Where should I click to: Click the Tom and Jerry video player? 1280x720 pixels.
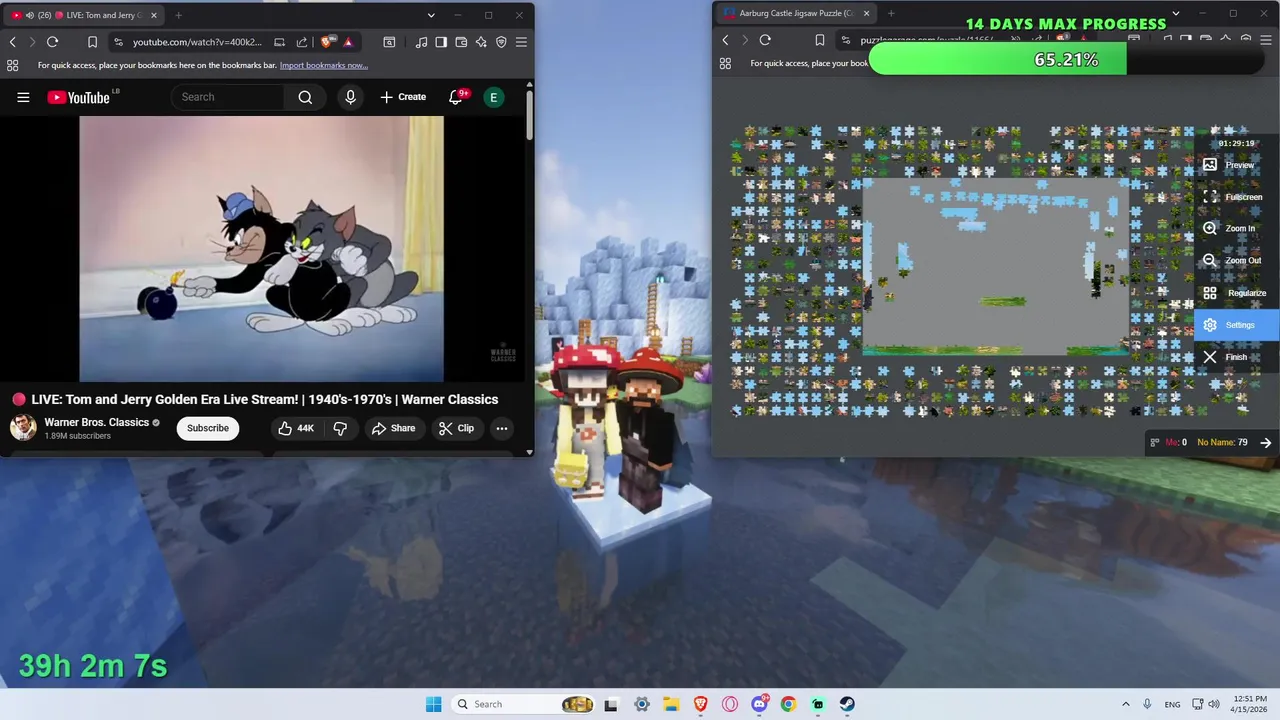262,249
